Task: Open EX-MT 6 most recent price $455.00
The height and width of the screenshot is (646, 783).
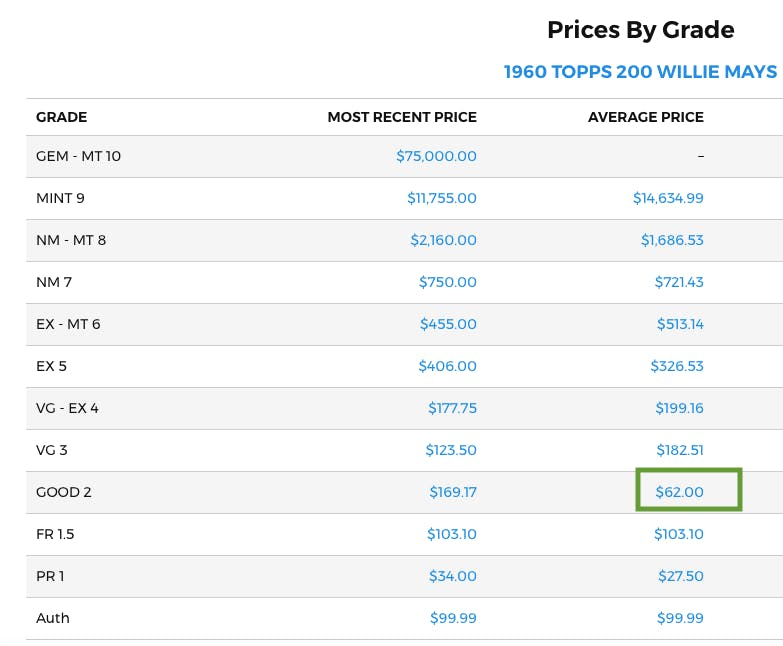Action: pos(447,324)
